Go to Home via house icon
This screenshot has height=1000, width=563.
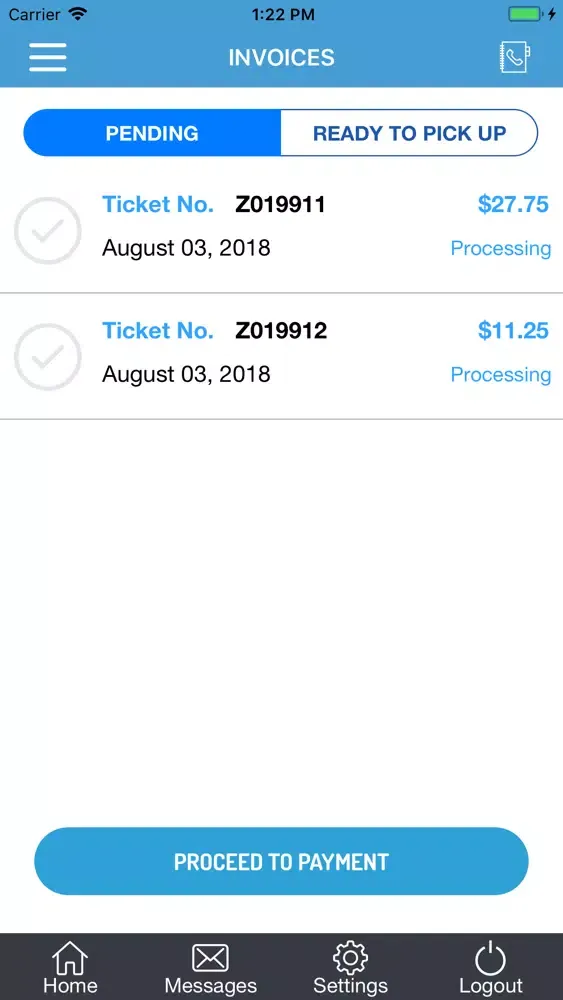pyautogui.click(x=70, y=959)
